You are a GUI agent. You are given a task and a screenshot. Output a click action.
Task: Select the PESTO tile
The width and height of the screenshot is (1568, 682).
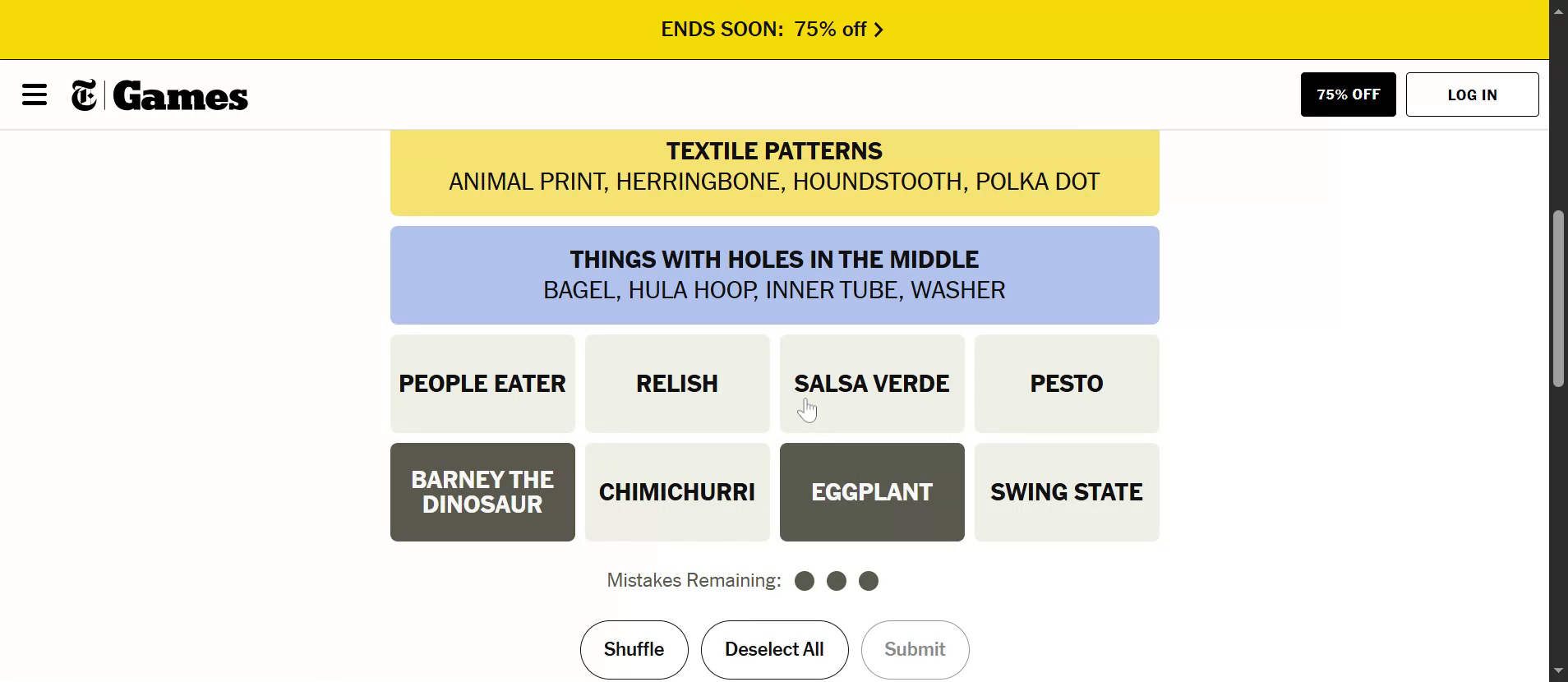point(1067,384)
